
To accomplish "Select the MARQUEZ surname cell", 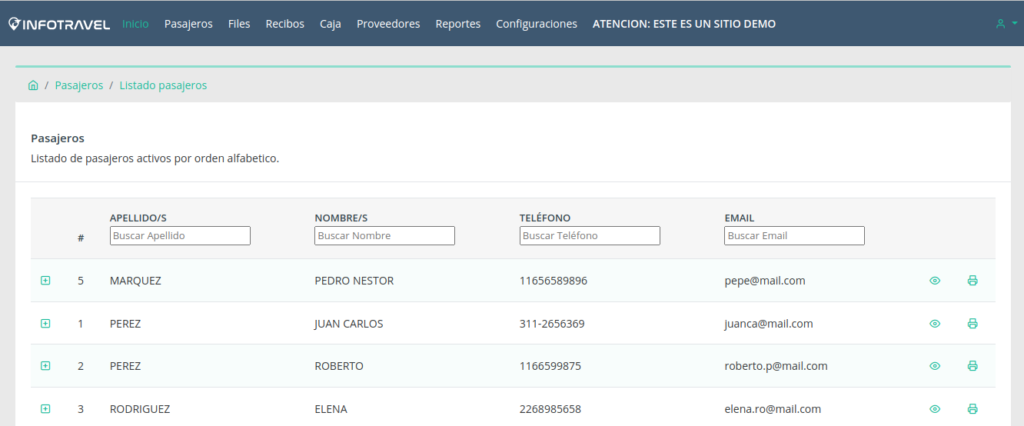I will (135, 281).
